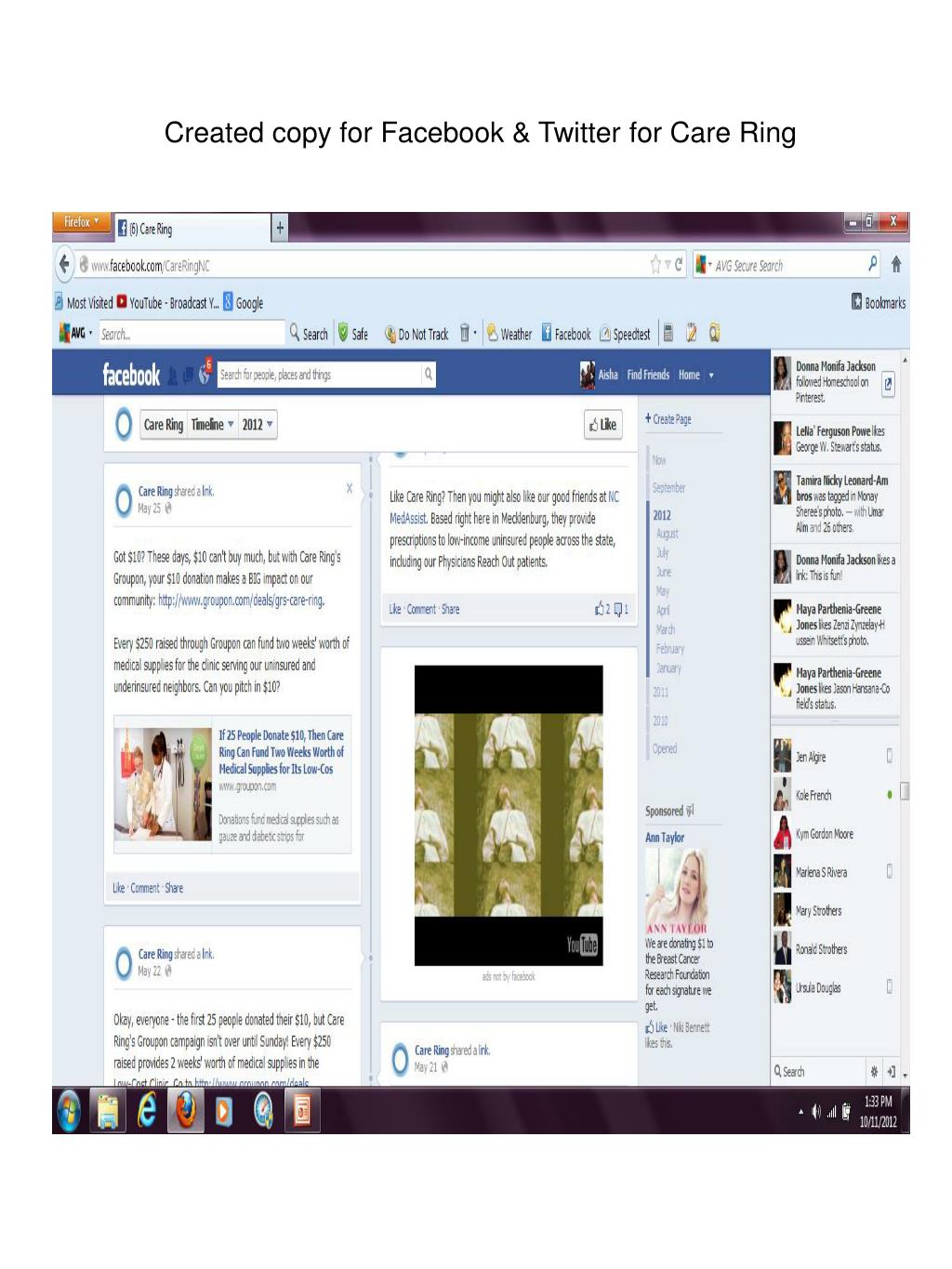Open Internet Explorer from the taskbar
Viewport: 952px width, 1269px height.
pos(147,1110)
